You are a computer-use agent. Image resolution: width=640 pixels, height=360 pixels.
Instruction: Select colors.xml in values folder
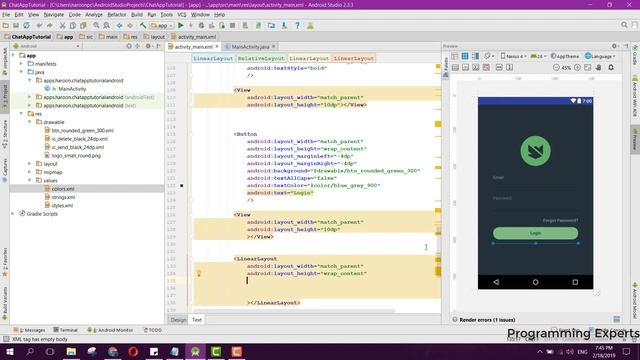[63, 189]
